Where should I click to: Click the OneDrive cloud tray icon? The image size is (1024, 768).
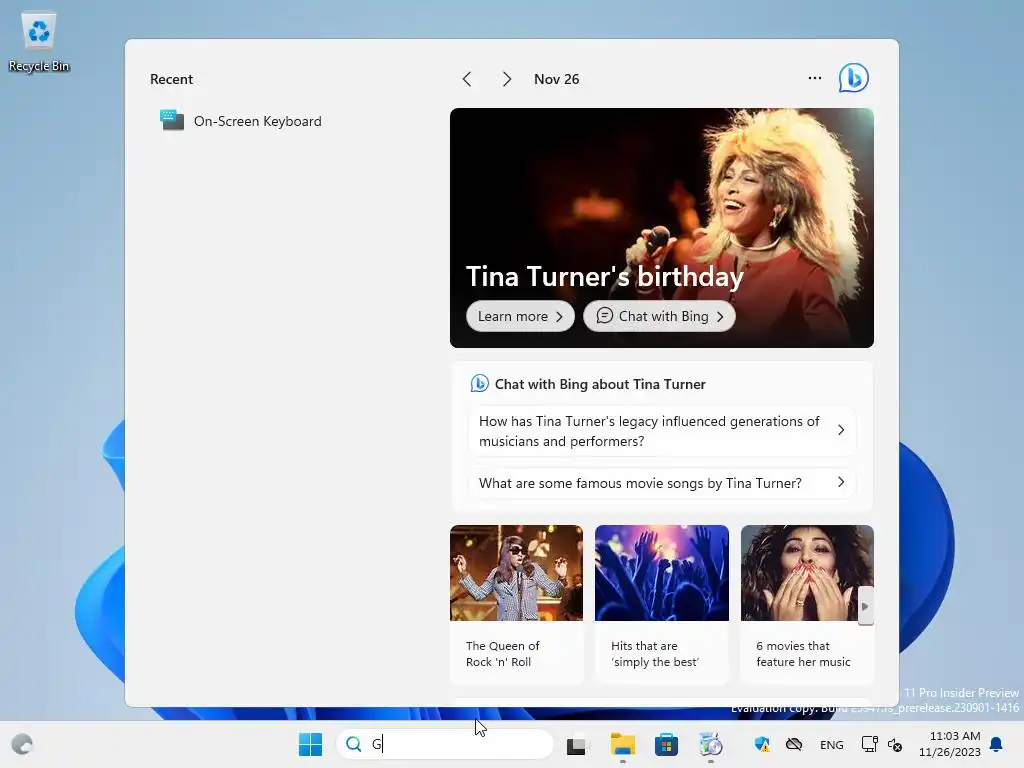tap(794, 744)
